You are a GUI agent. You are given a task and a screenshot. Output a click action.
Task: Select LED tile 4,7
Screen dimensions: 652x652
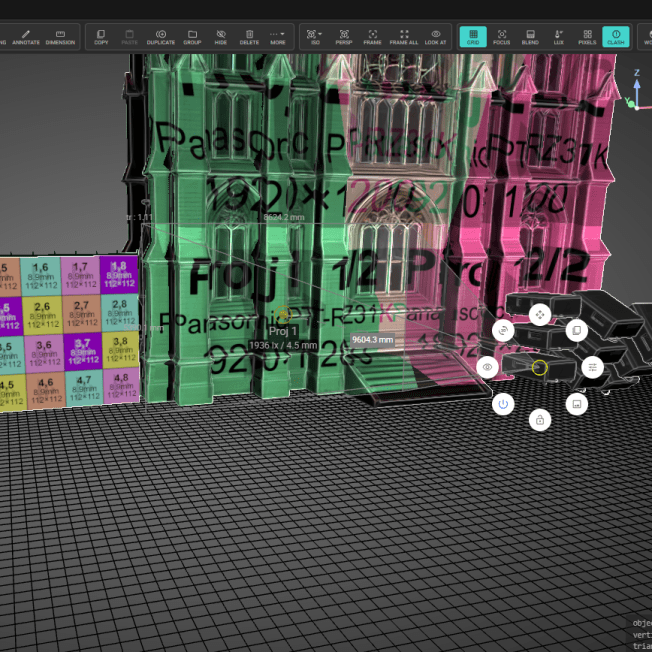[85, 388]
